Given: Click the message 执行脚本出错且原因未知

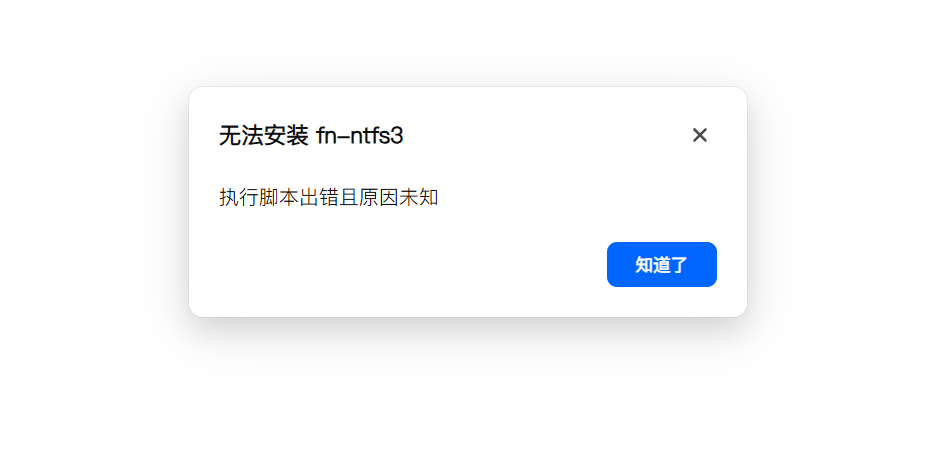Looking at the screenshot, I should [x=329, y=197].
